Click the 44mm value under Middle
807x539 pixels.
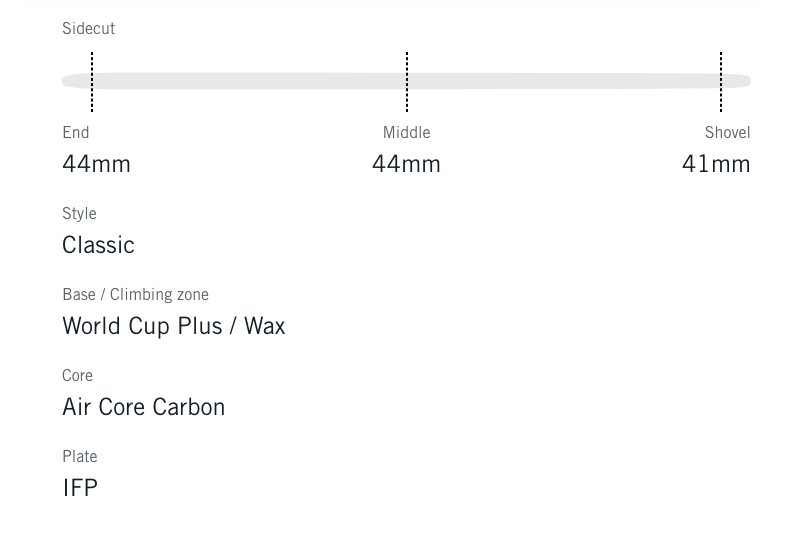(406, 164)
